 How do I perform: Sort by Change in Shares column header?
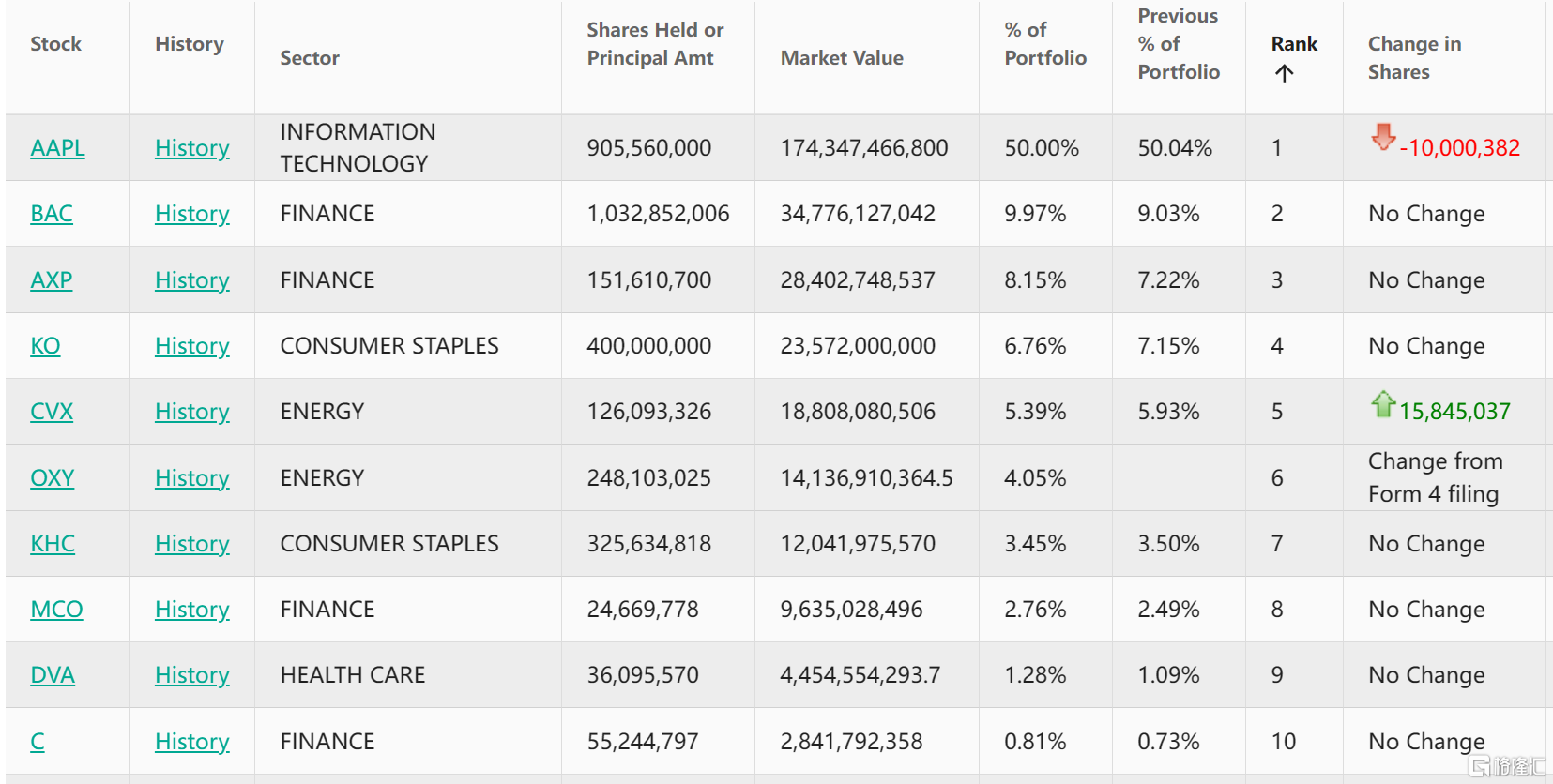coord(1413,58)
